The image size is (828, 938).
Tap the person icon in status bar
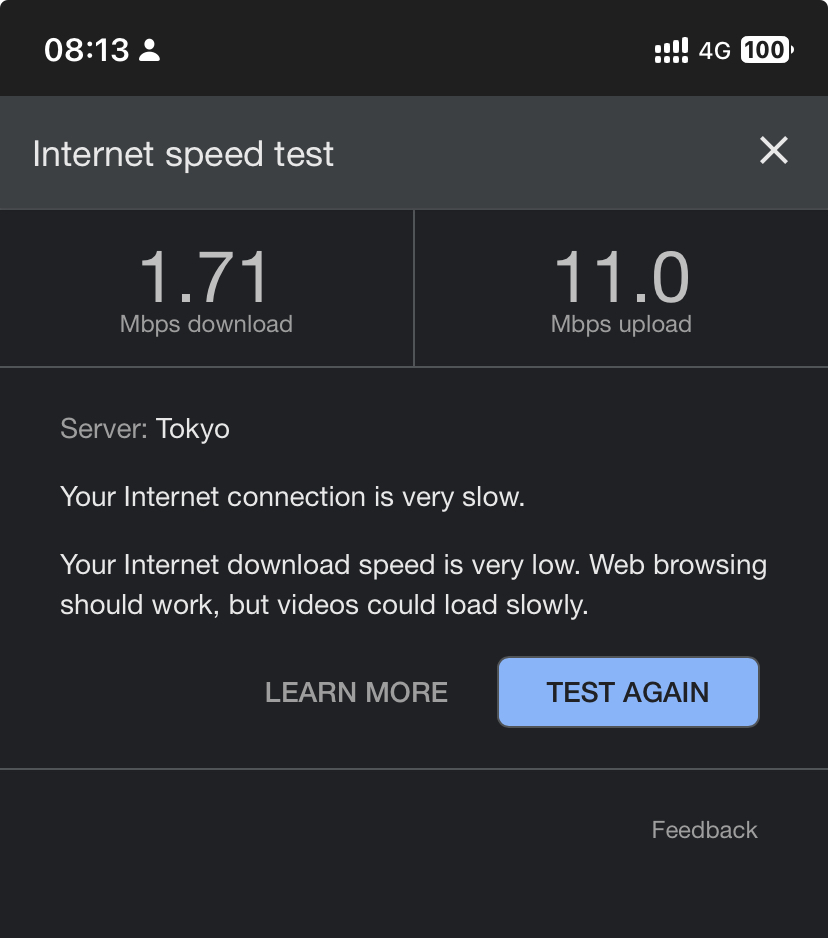[x=150, y=50]
